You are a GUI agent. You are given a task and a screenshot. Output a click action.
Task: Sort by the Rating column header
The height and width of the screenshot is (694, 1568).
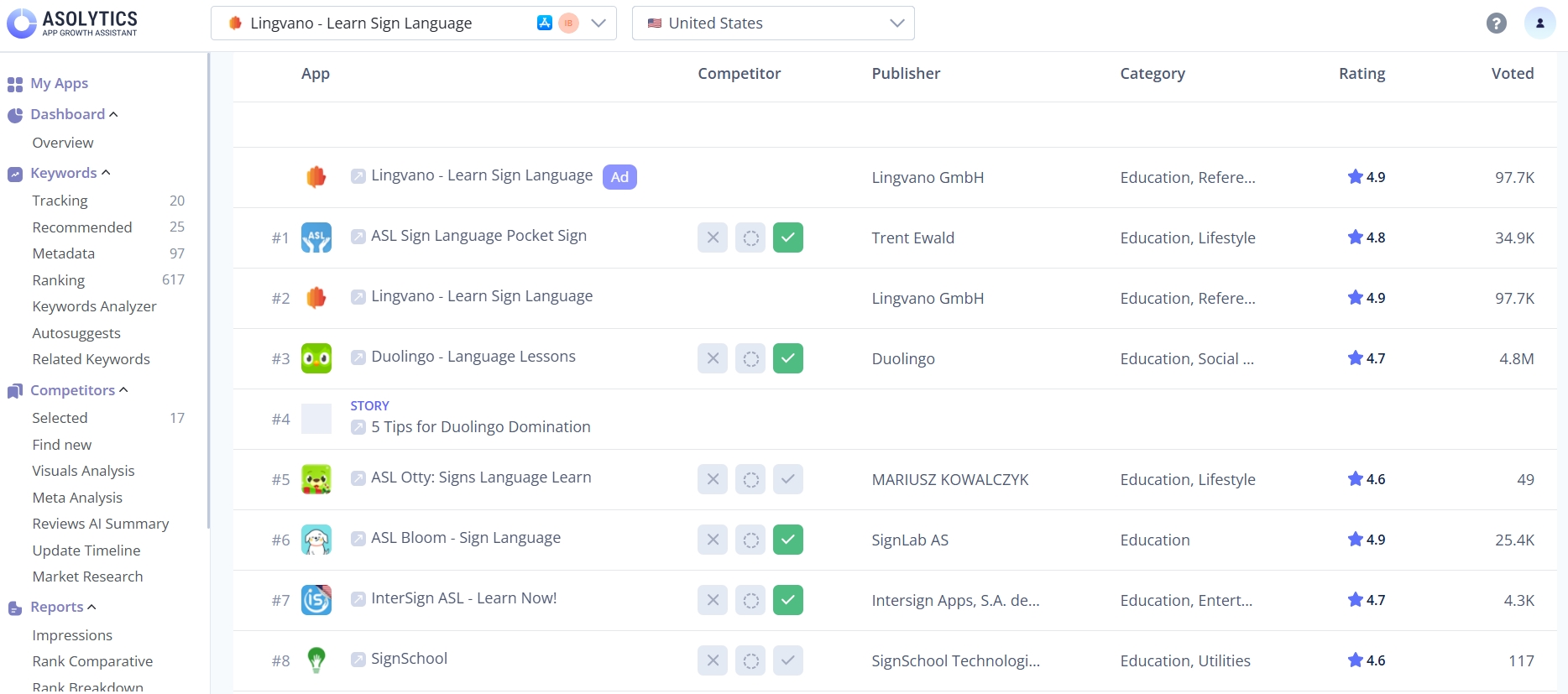(1362, 74)
